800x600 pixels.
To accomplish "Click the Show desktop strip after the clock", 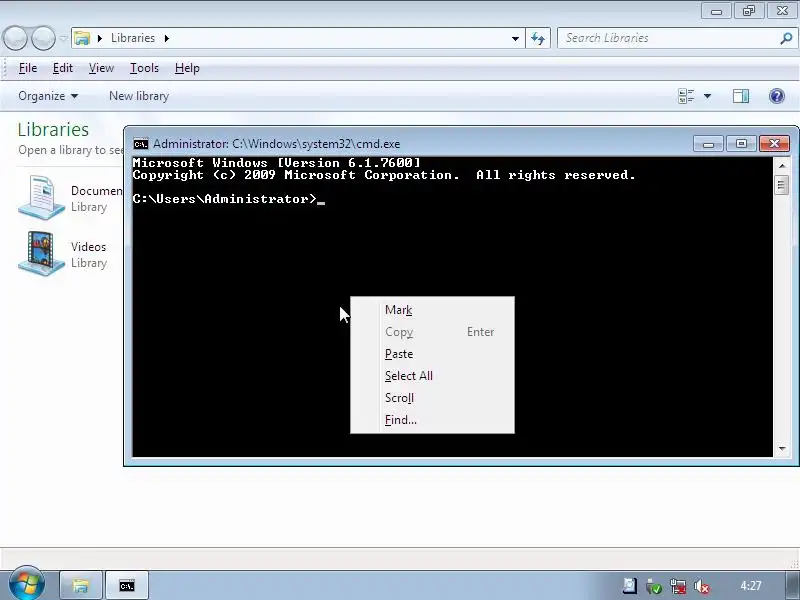I will (x=793, y=585).
